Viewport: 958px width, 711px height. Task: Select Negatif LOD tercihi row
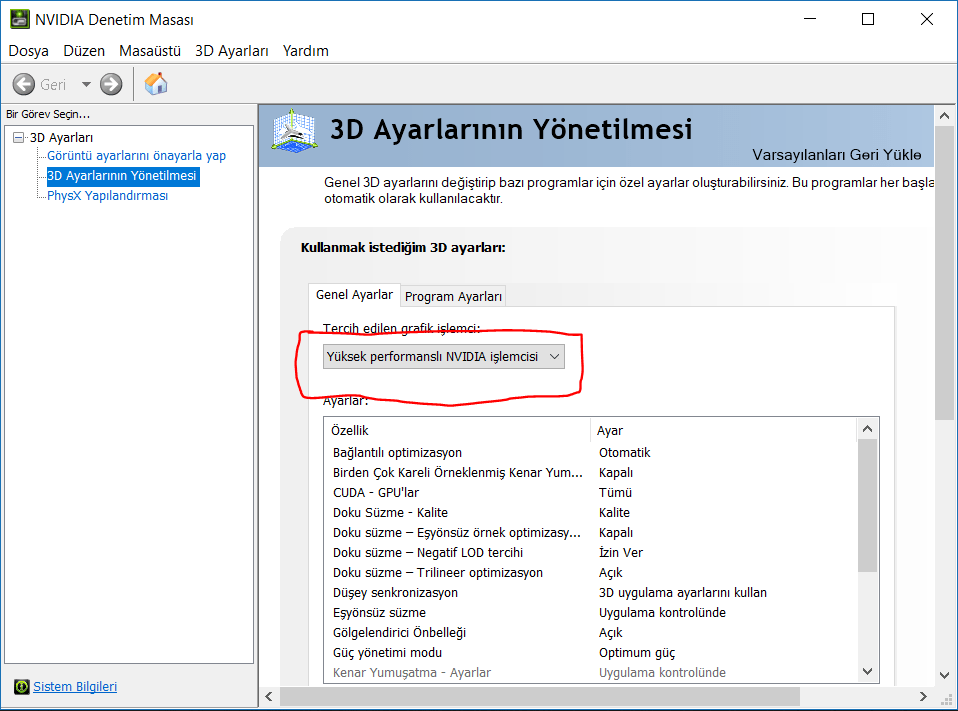click(591, 552)
